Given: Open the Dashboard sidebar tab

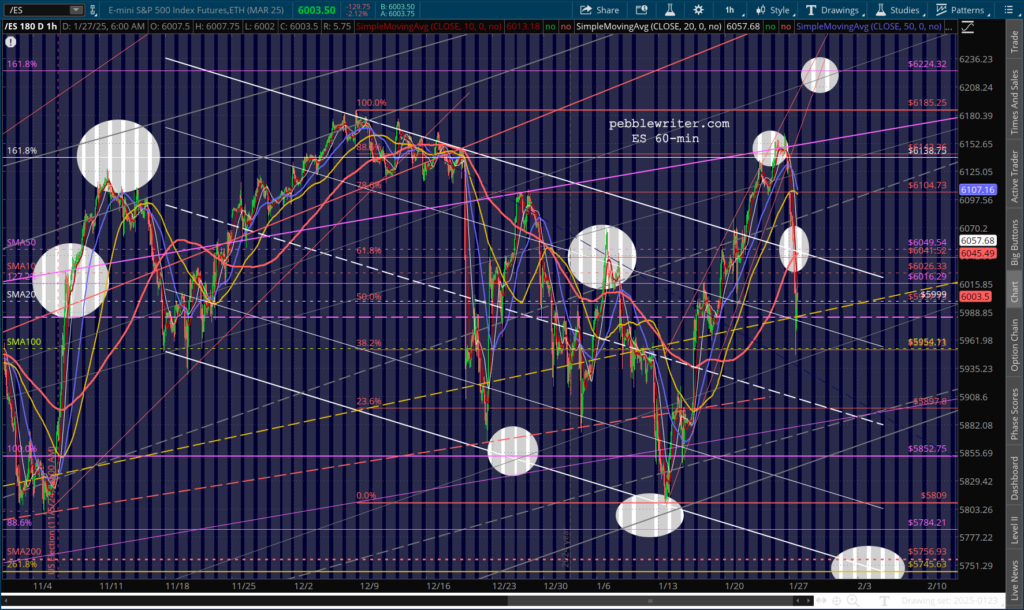Looking at the screenshot, I should pos(1015,478).
